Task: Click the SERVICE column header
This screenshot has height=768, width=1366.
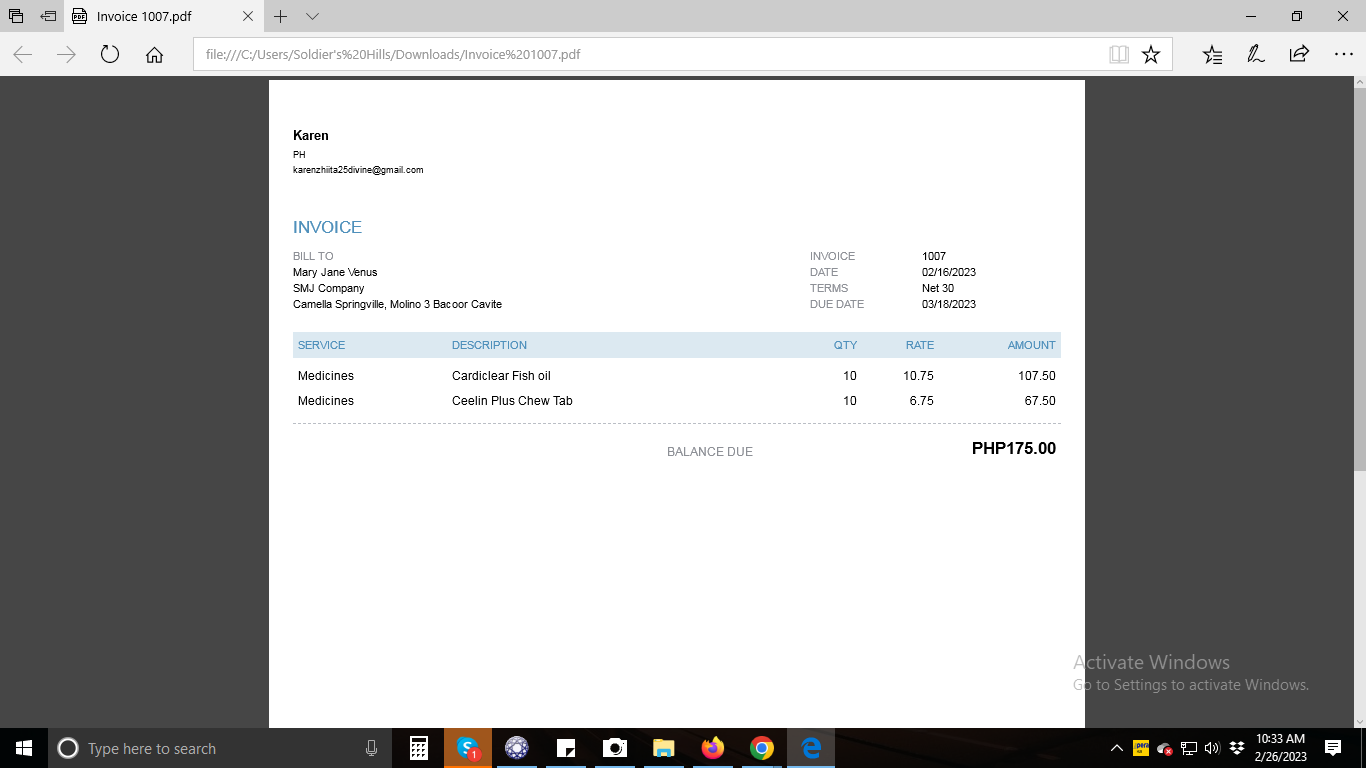Action: point(321,345)
